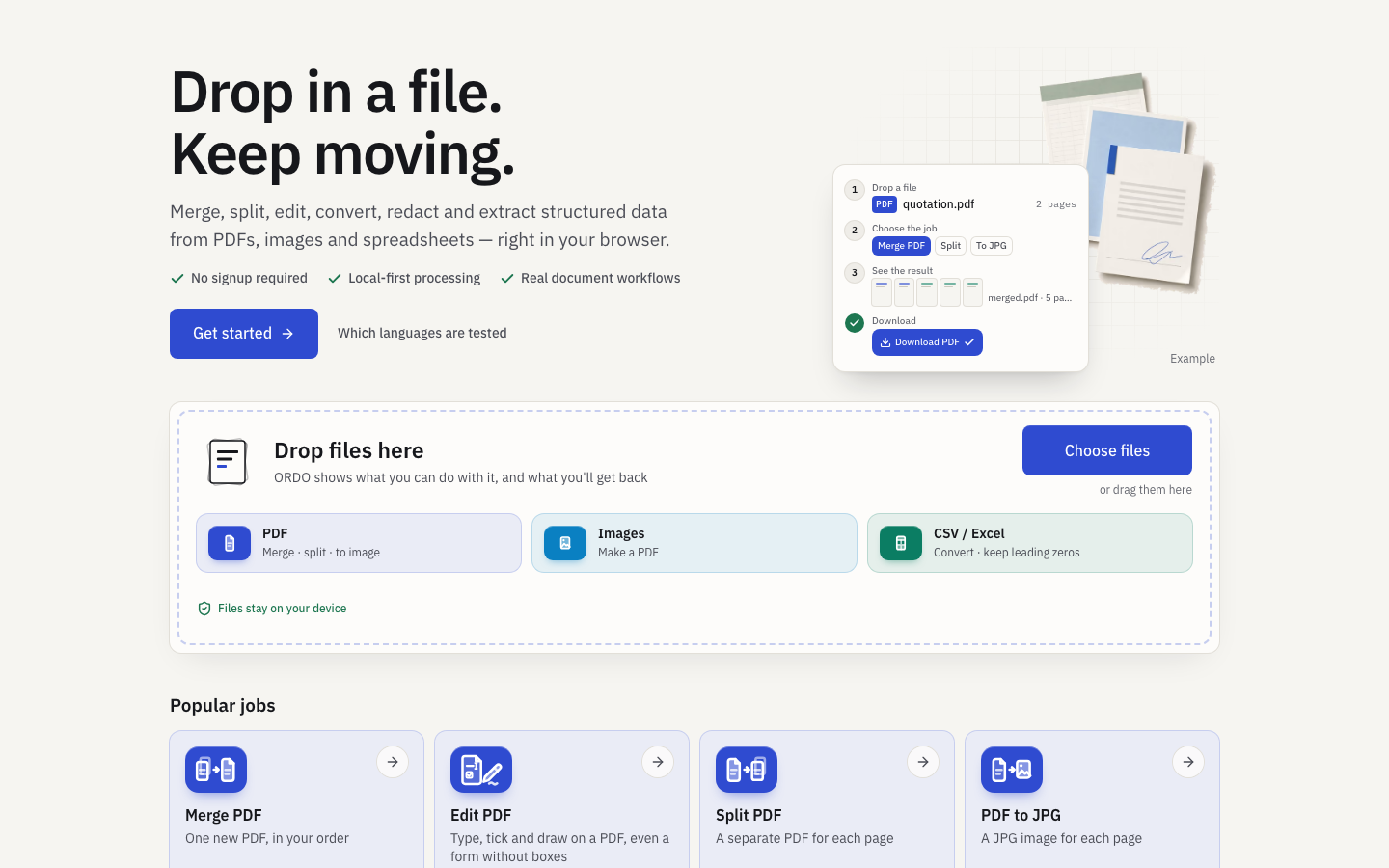Click the merged.pdf result page thumbnails
The width and height of the screenshot is (1389, 868).
tap(927, 292)
